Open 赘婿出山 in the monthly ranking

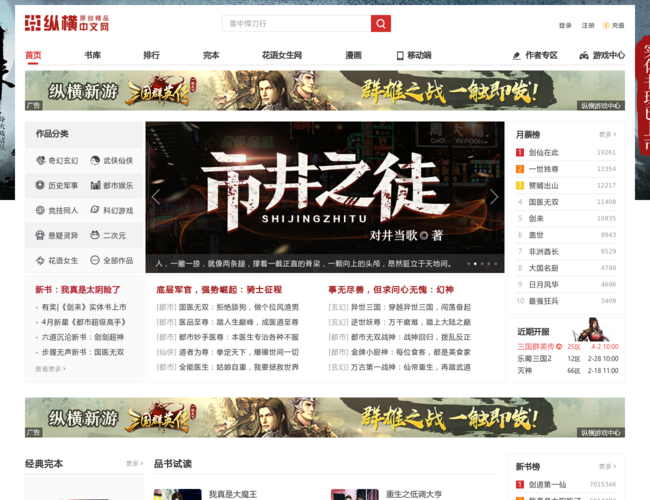(x=543, y=185)
